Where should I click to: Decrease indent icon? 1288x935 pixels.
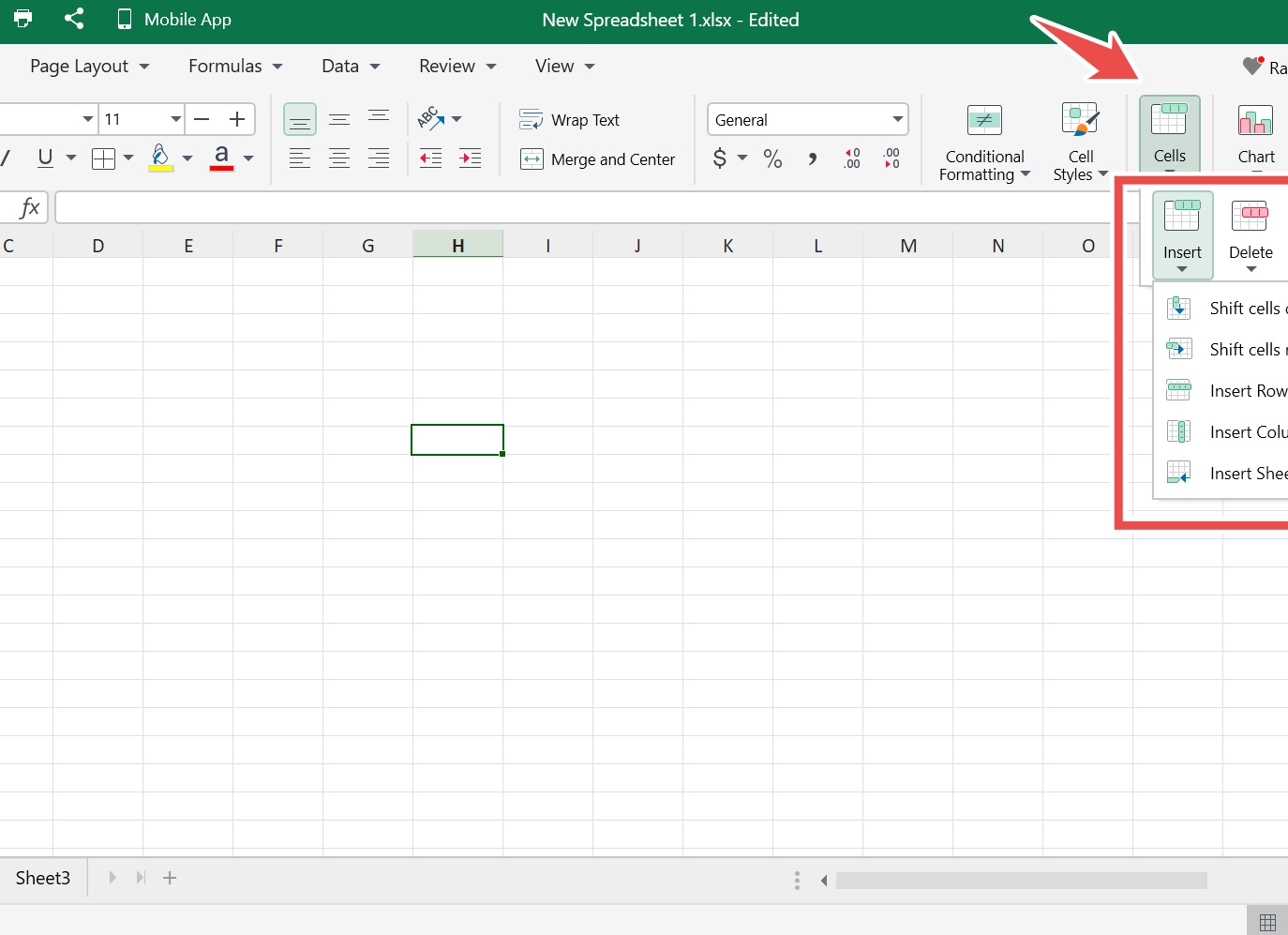430,158
